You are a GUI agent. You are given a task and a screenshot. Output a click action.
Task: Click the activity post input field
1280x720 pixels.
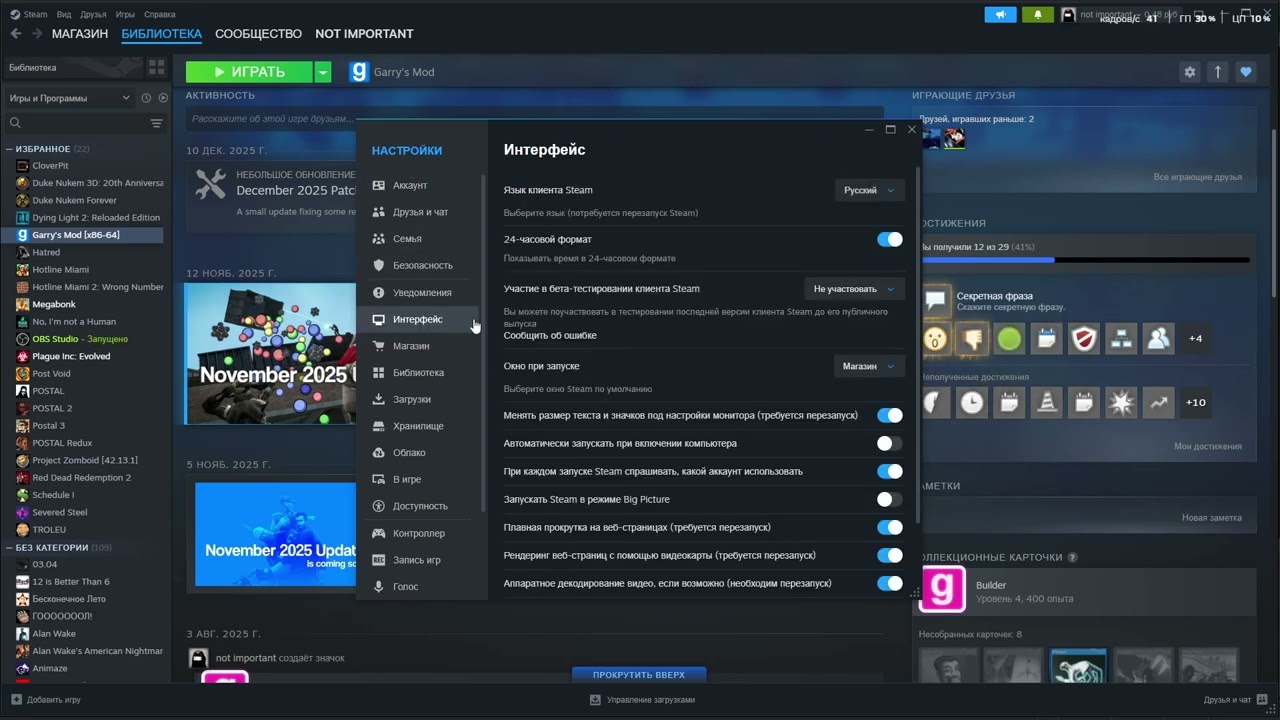(534, 119)
